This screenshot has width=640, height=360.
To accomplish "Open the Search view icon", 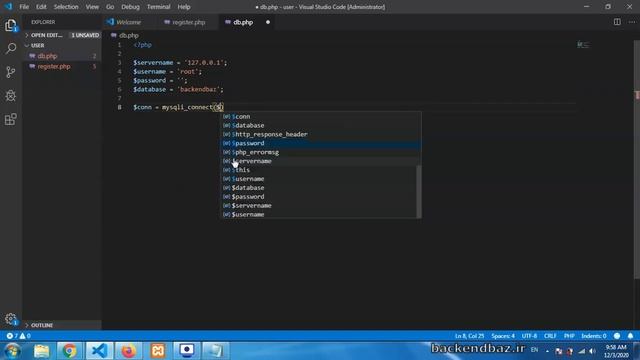I will click(x=11, y=49).
